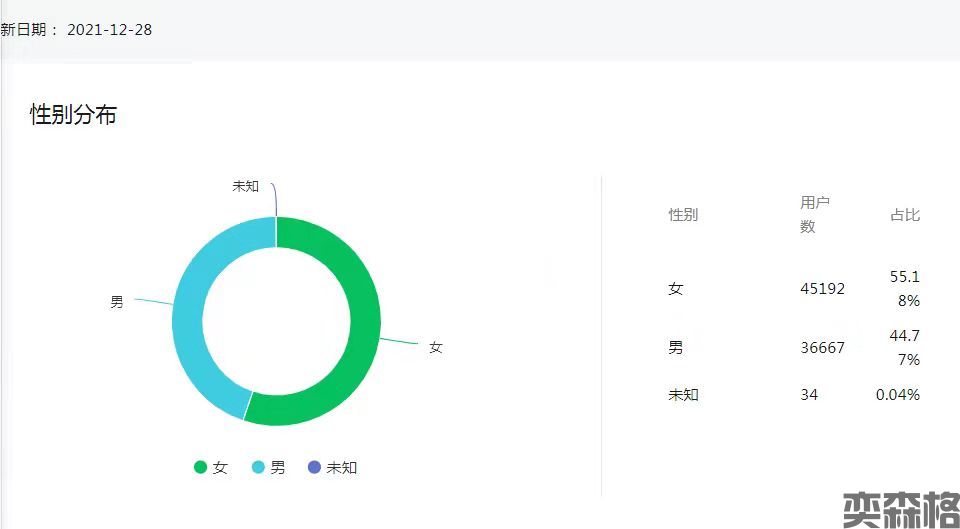Click the user count 45192
The height and width of the screenshot is (529, 960).
(x=822, y=289)
